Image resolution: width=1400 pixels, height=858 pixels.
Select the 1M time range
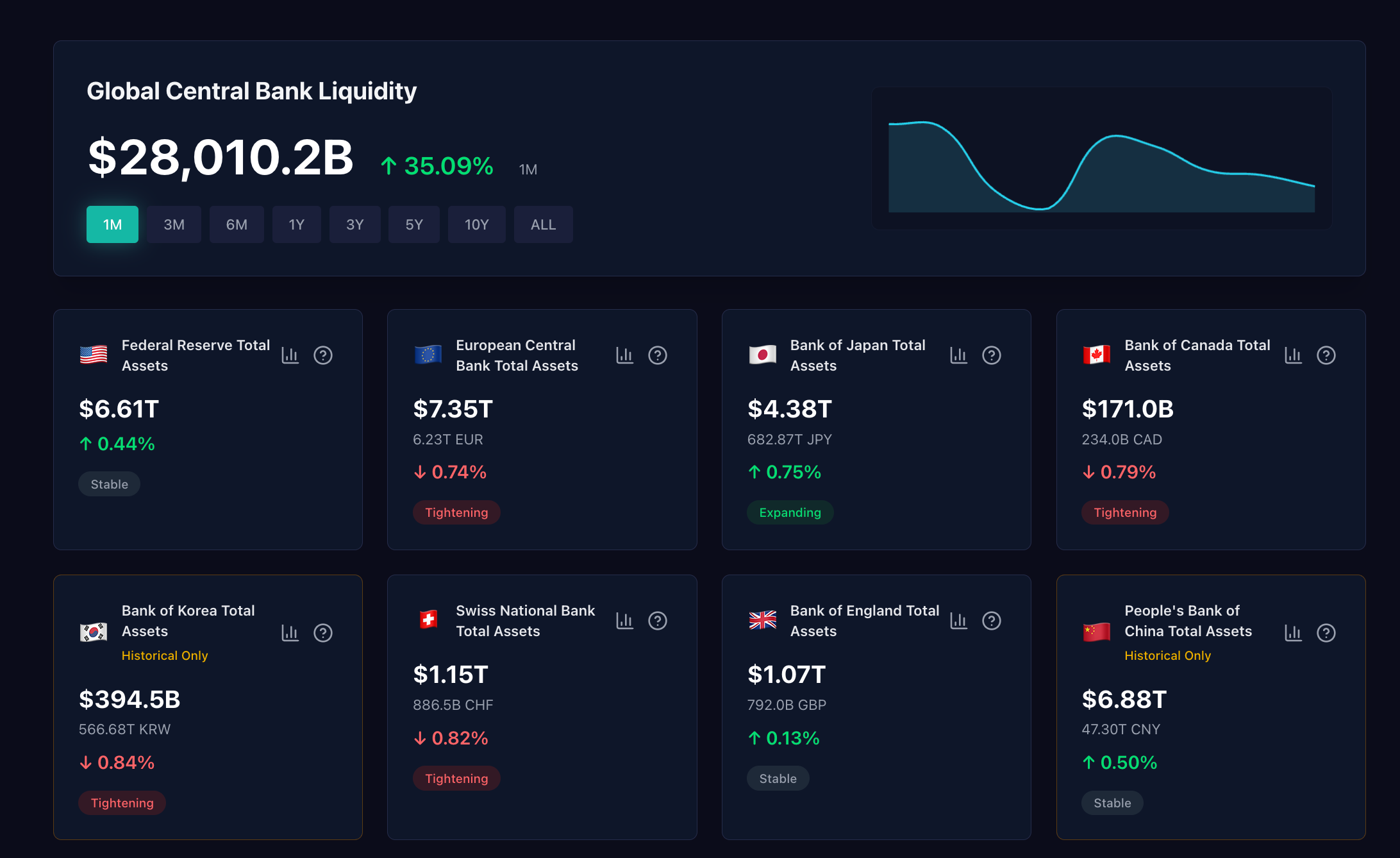point(112,224)
